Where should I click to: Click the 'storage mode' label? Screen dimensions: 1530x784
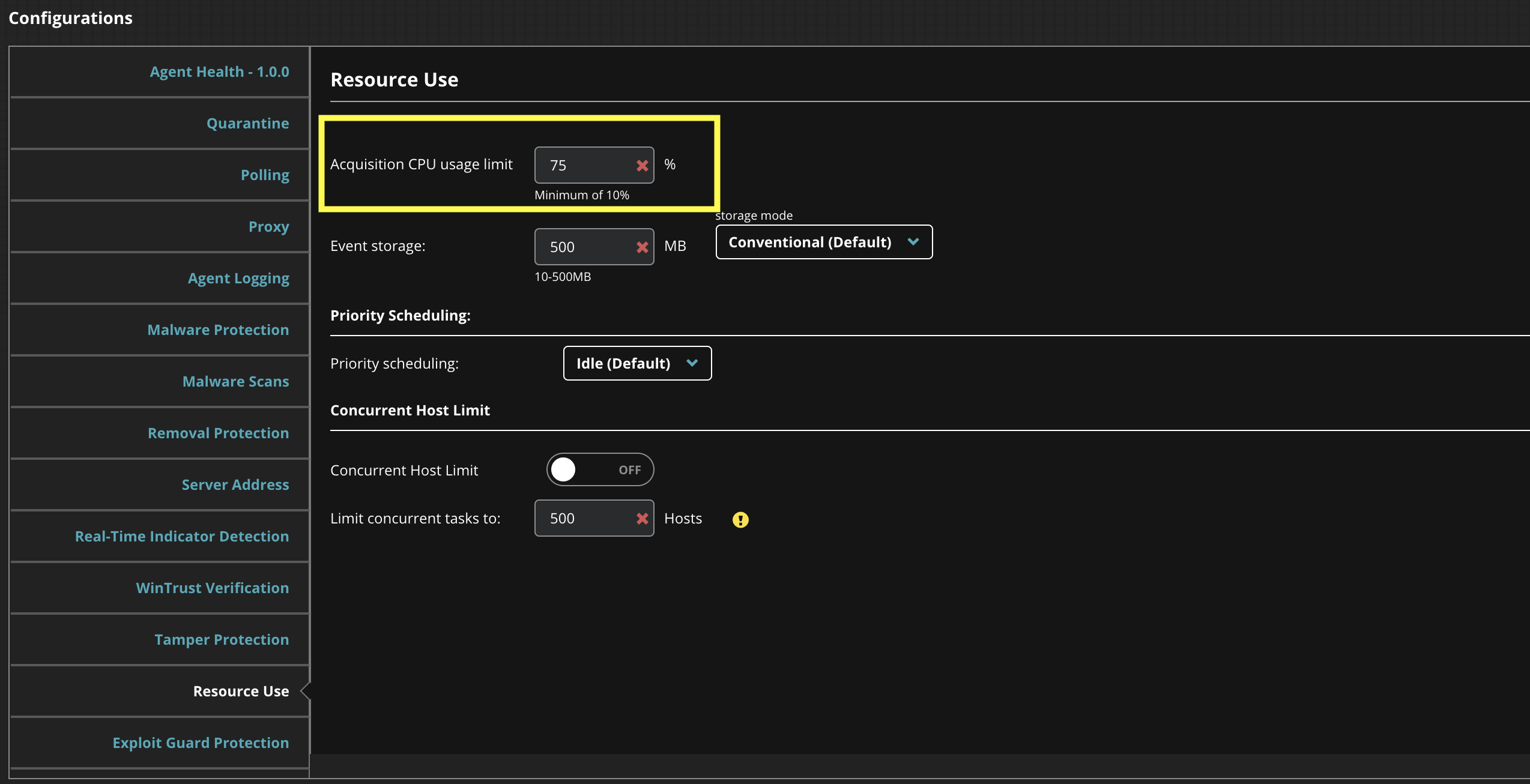pos(754,216)
